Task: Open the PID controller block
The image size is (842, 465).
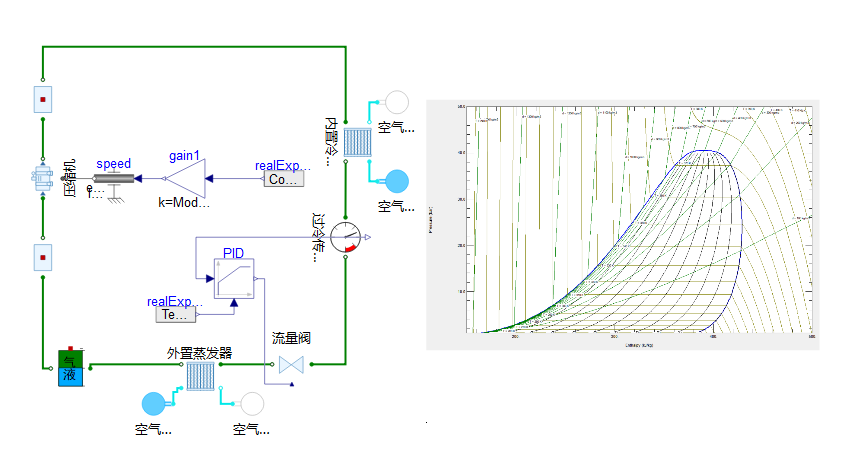Action: click(x=233, y=280)
